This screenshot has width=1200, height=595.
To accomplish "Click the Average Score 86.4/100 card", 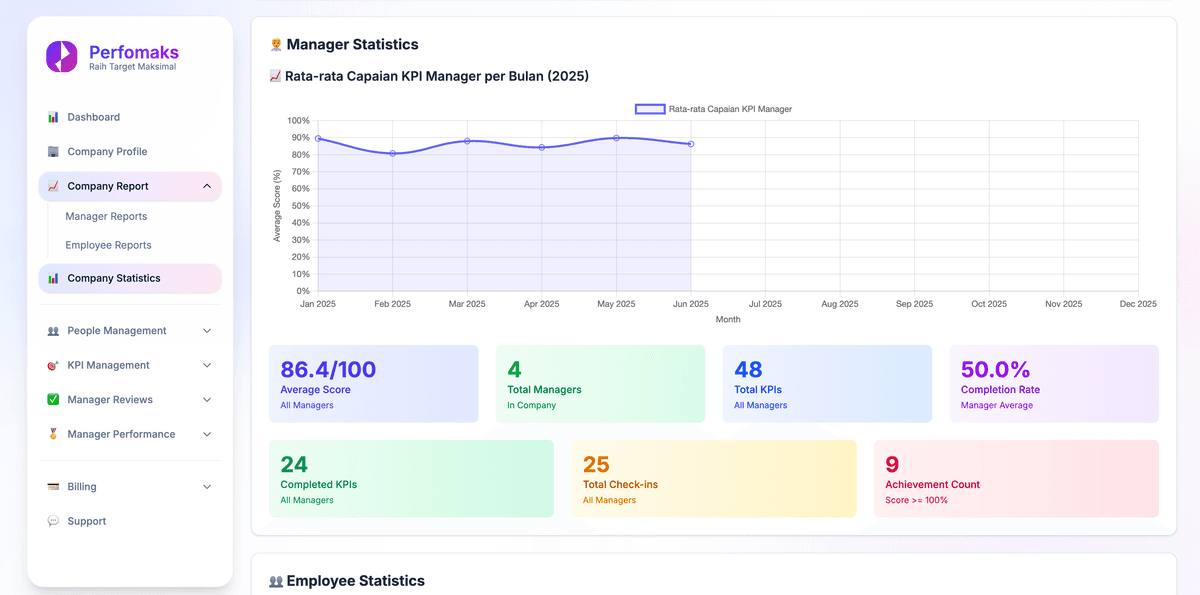I will click(373, 384).
